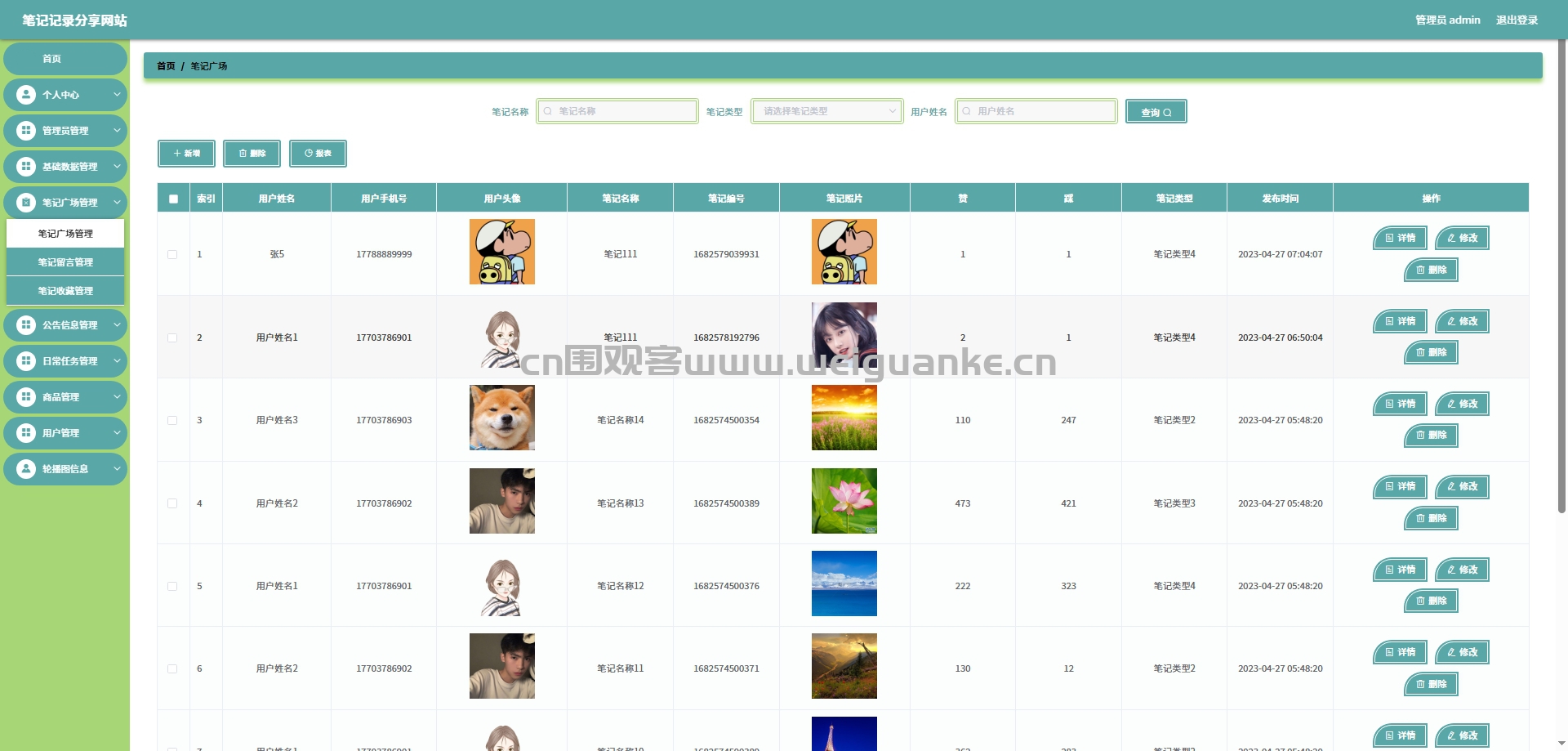Select 笔记留言管理 submenu item
Screen dimensions: 1568x751
pyautogui.click(x=65, y=262)
